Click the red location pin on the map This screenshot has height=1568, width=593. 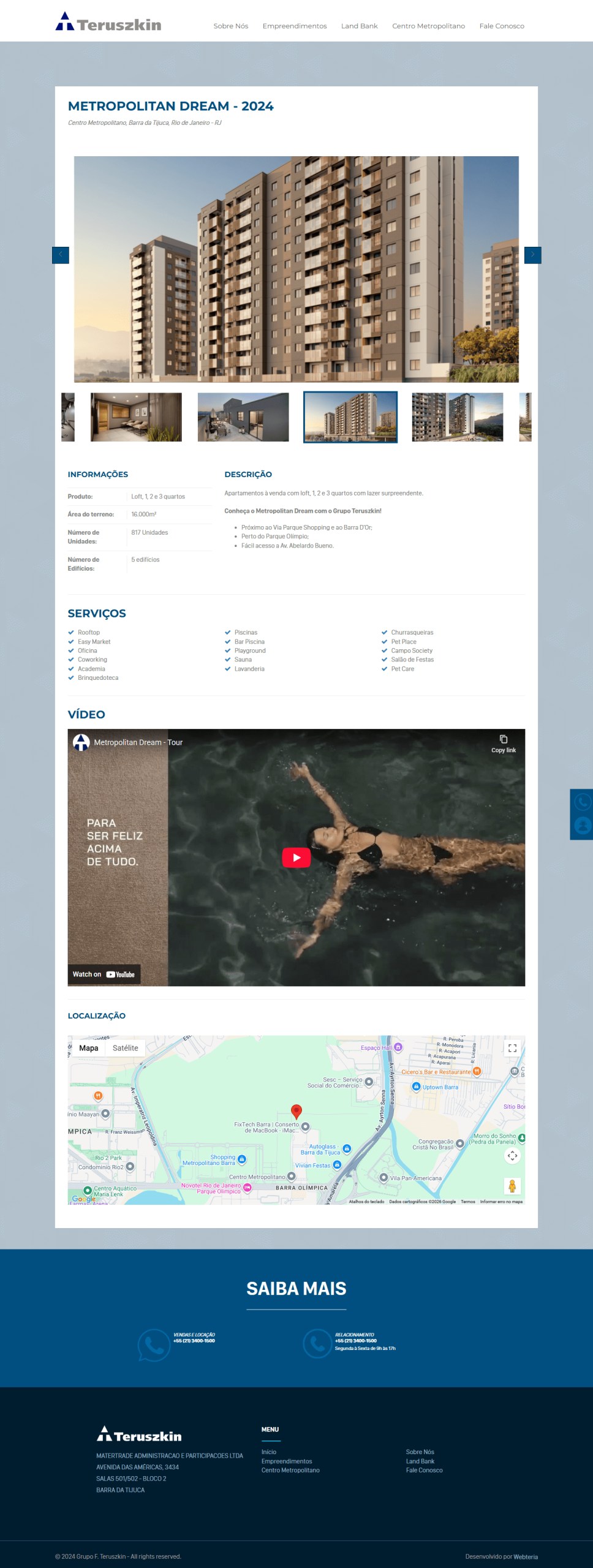(x=296, y=1111)
